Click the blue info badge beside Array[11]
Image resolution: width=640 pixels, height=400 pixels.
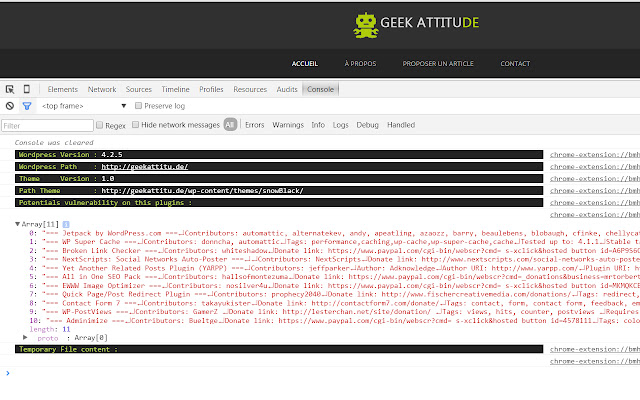(x=66, y=224)
